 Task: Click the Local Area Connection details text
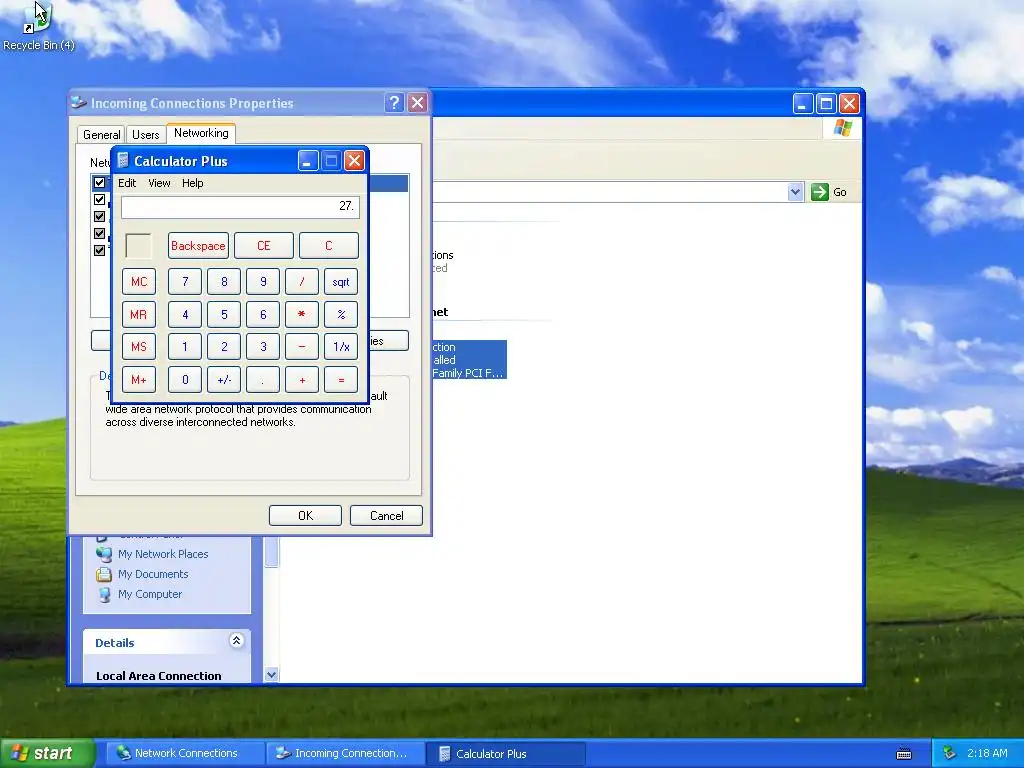pos(159,675)
